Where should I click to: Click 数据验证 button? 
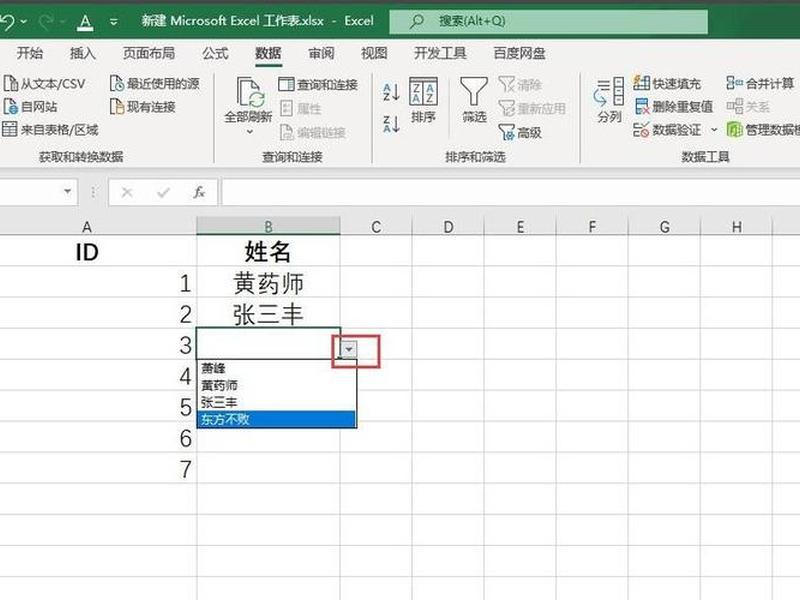[x=667, y=130]
